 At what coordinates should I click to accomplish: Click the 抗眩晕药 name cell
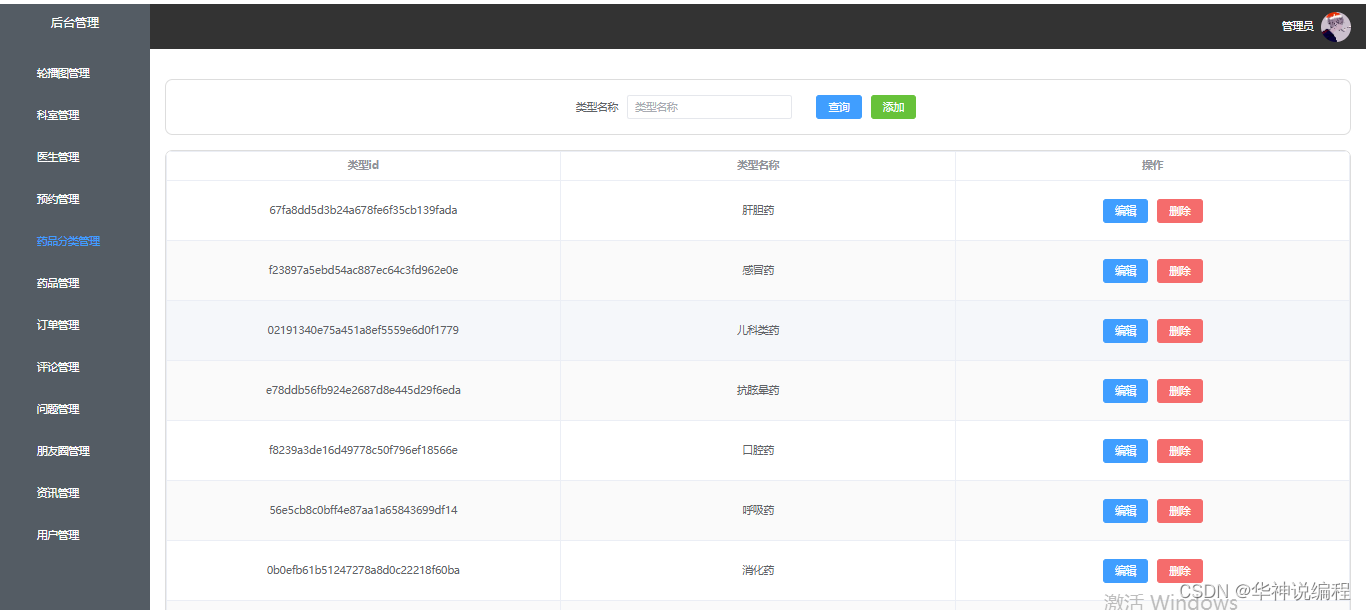coord(758,391)
